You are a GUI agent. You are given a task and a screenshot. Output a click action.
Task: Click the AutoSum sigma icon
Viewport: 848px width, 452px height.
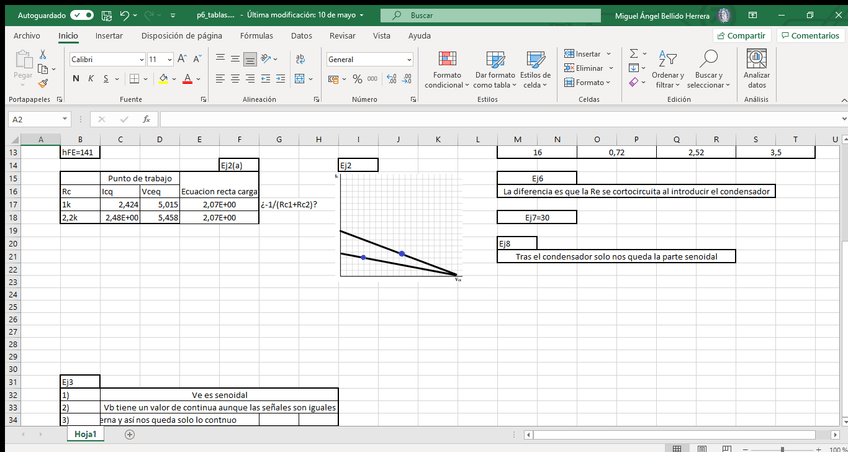pyautogui.click(x=633, y=54)
